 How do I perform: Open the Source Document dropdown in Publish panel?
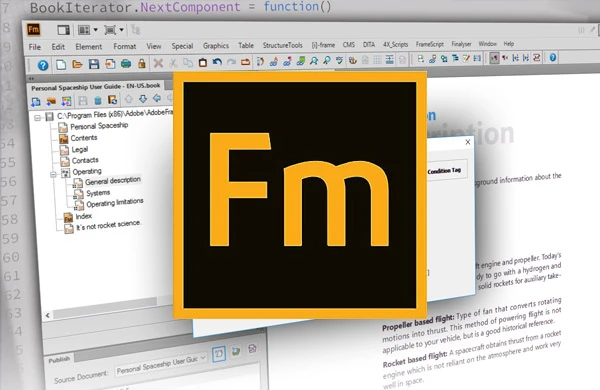click(203, 357)
